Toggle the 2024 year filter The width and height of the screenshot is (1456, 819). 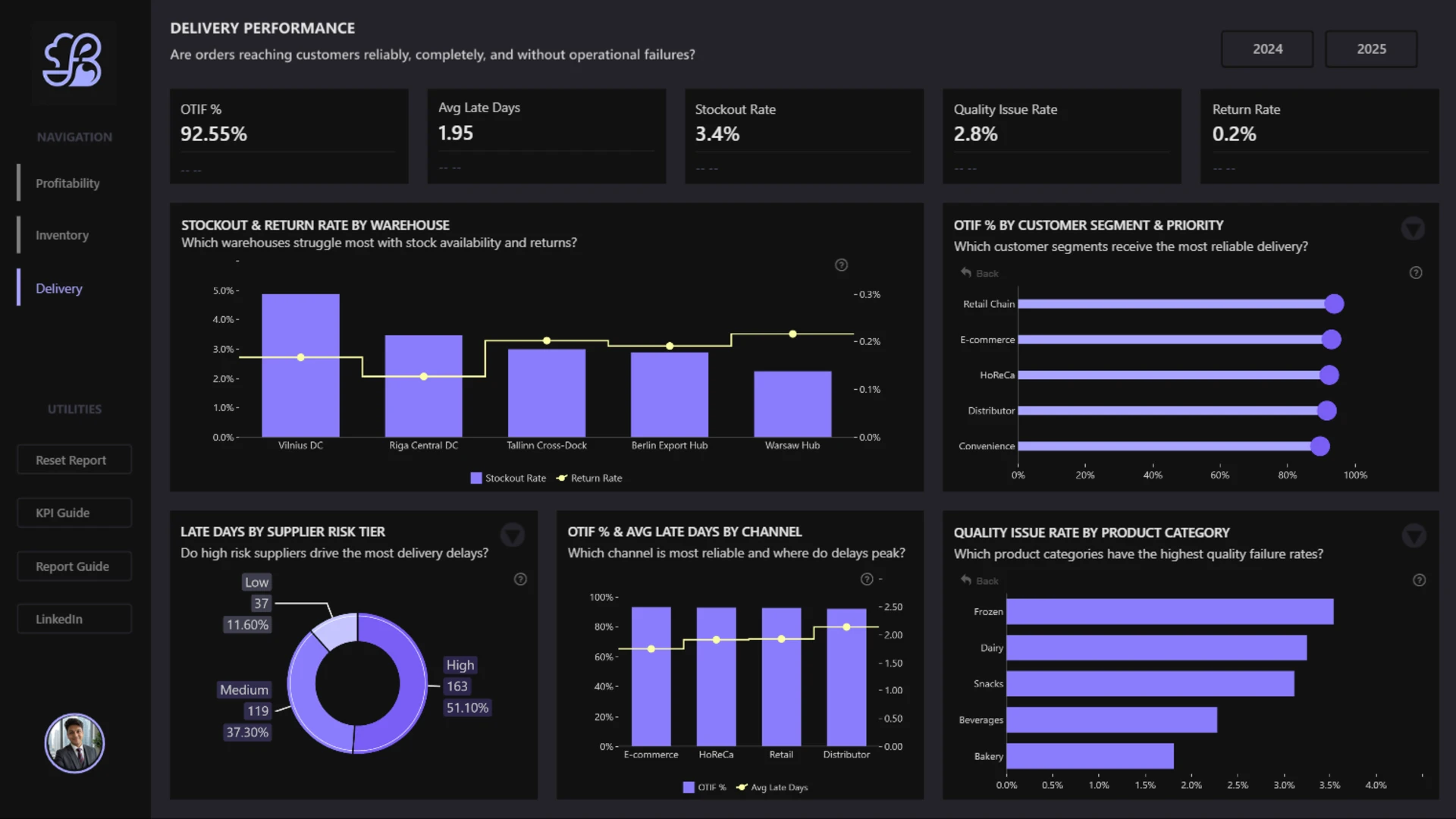tap(1267, 49)
